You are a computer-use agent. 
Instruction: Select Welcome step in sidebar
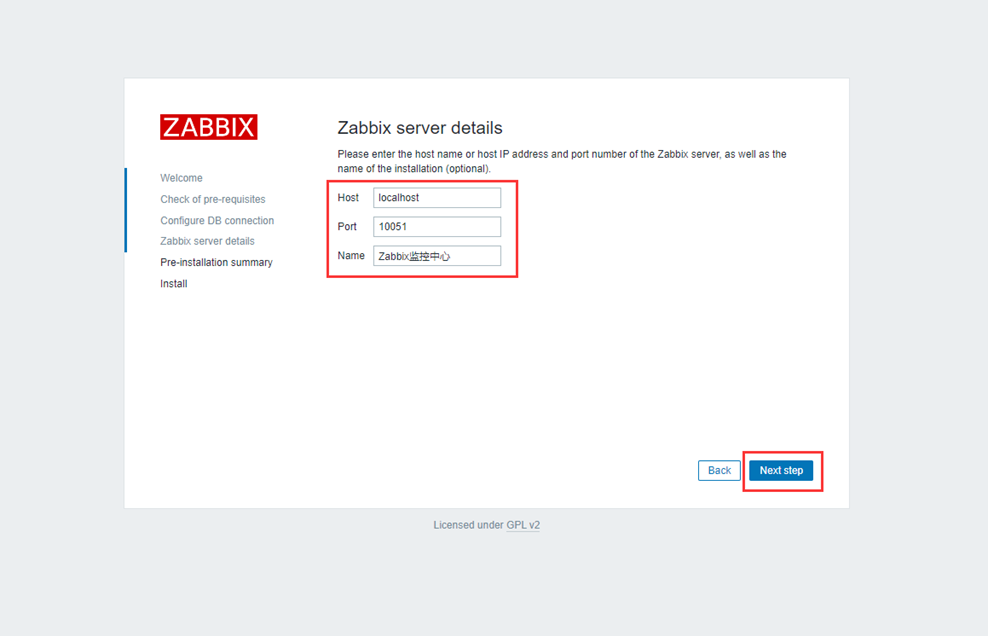click(181, 178)
